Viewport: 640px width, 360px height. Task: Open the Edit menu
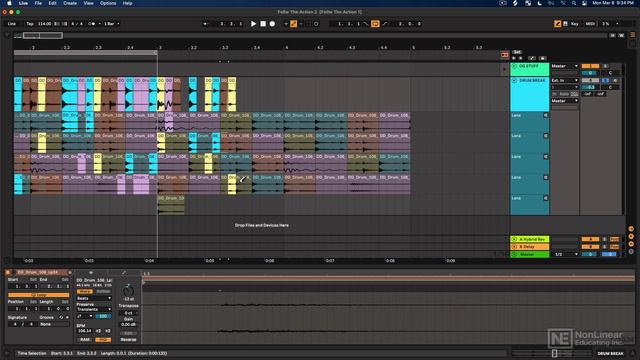[x=52, y=3]
